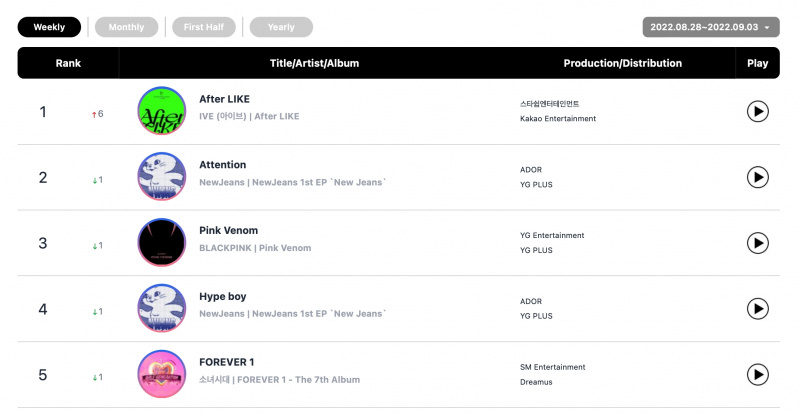Play Attention by NewJeans
Viewport: 800px width, 413px height.
point(758,177)
